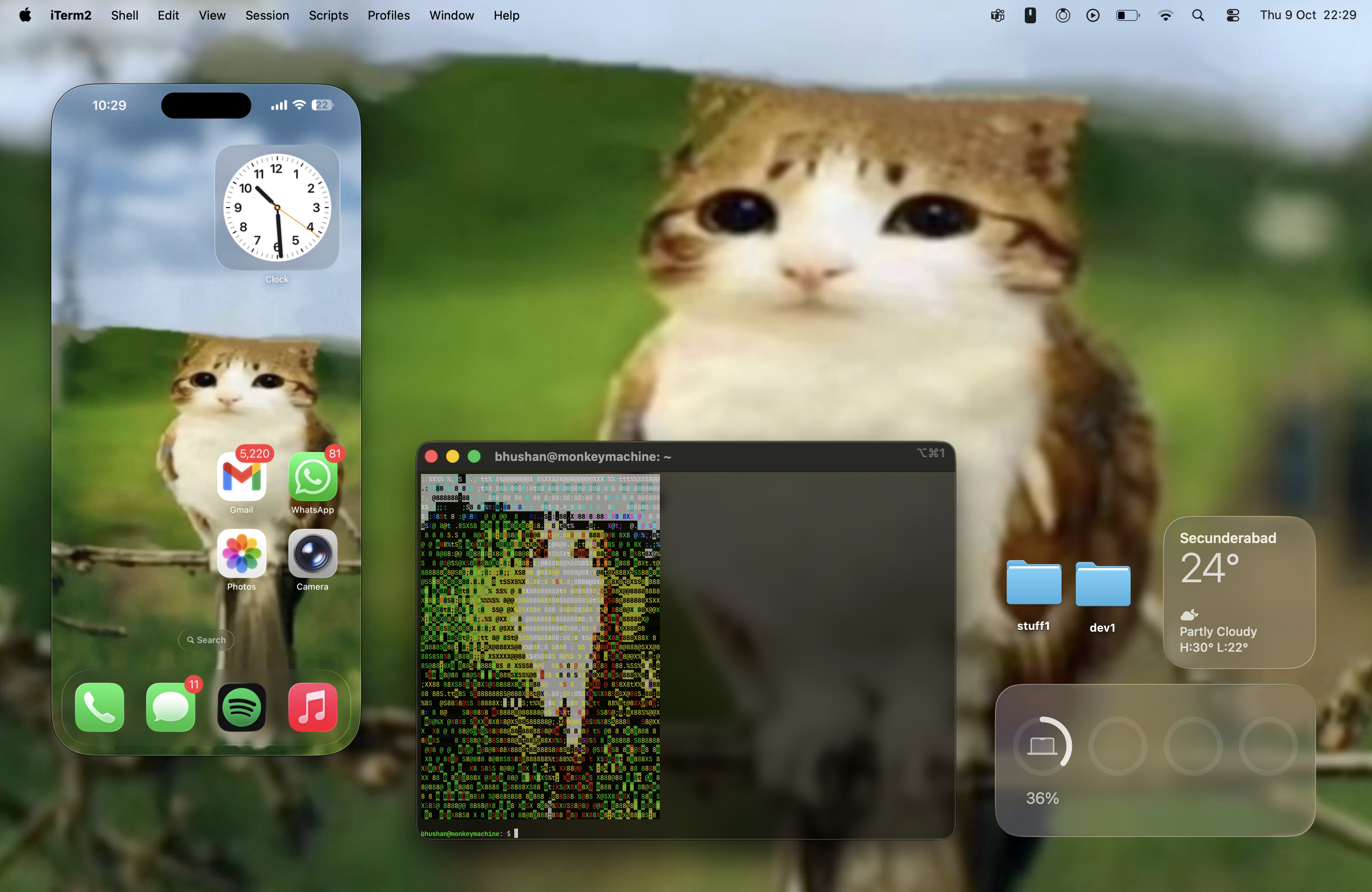1372x892 pixels.
Task: Open Control Center in the menu bar
Action: pos(1232,15)
